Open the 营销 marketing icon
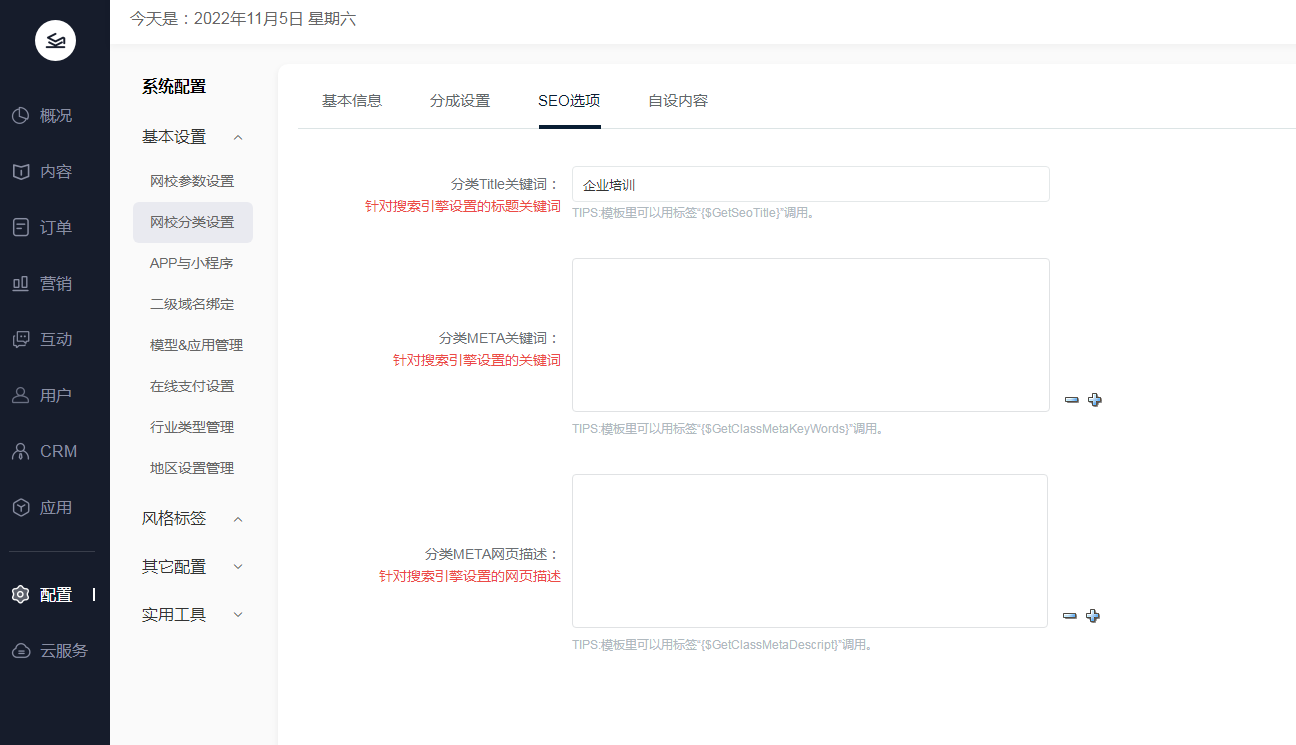1296x745 pixels. (21, 284)
